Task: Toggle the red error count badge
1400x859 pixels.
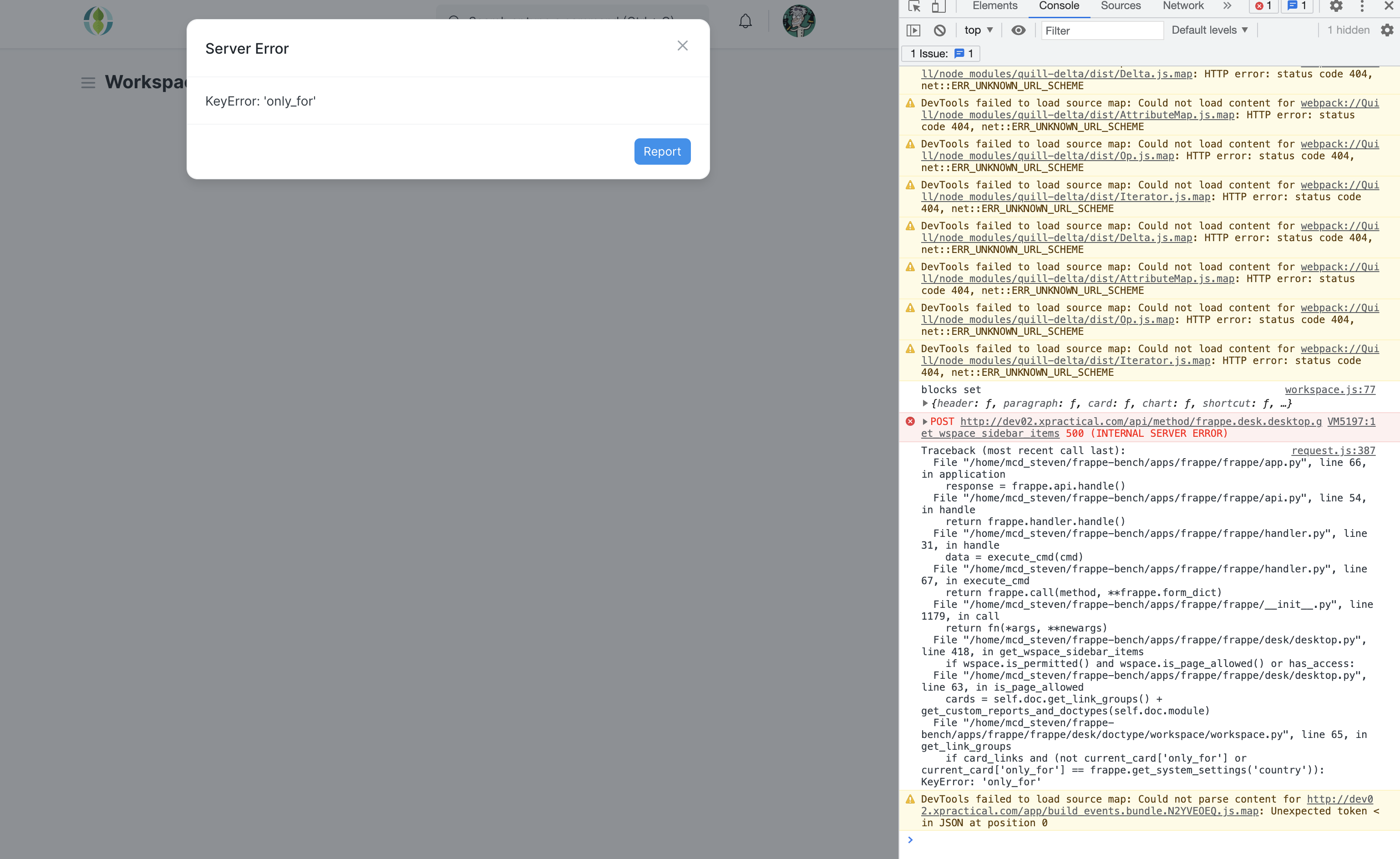Action: click(1263, 6)
